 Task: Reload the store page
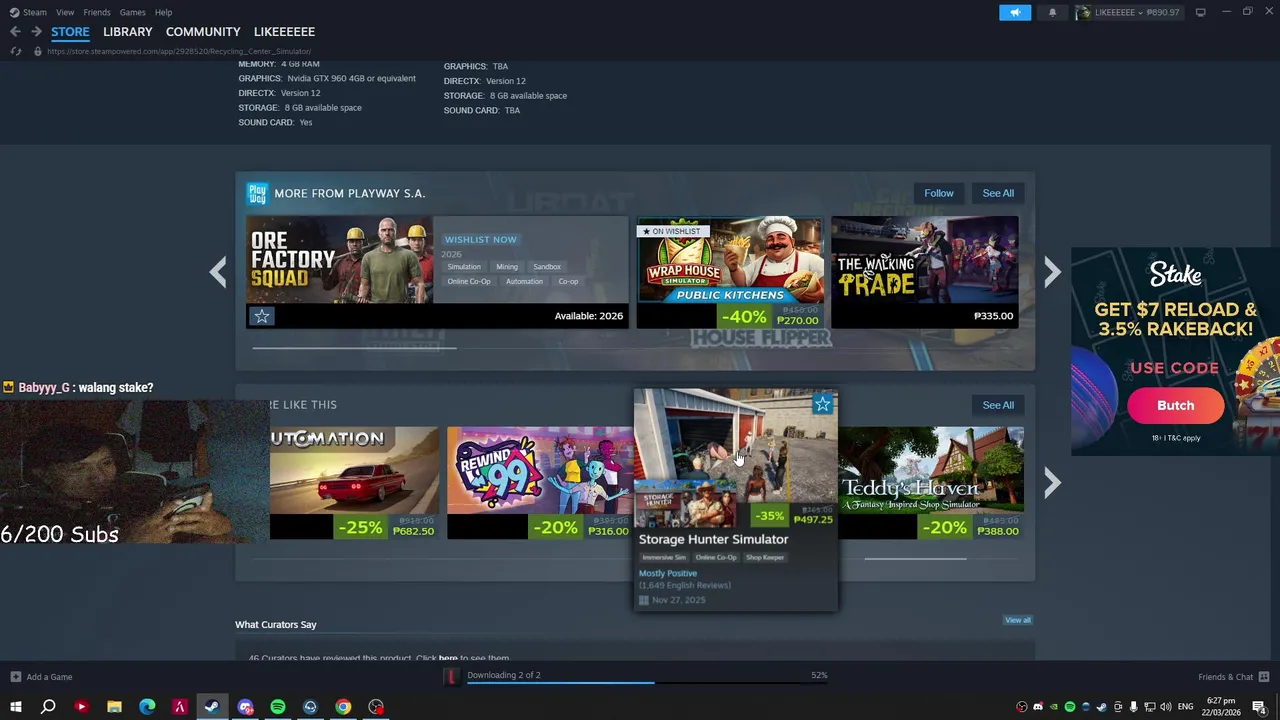(15, 51)
